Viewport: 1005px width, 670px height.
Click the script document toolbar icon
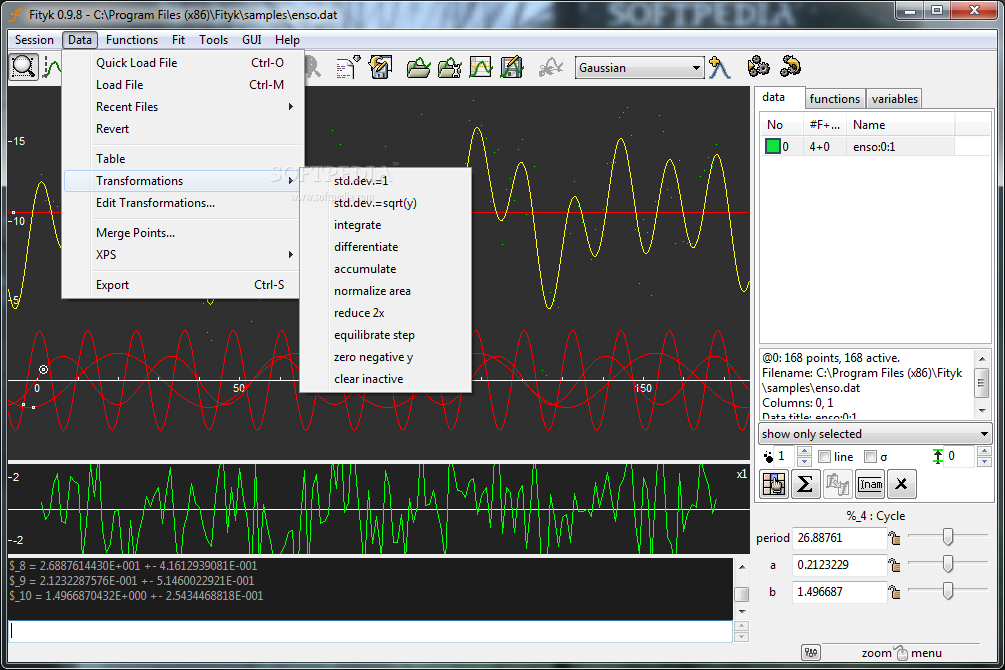(348, 67)
